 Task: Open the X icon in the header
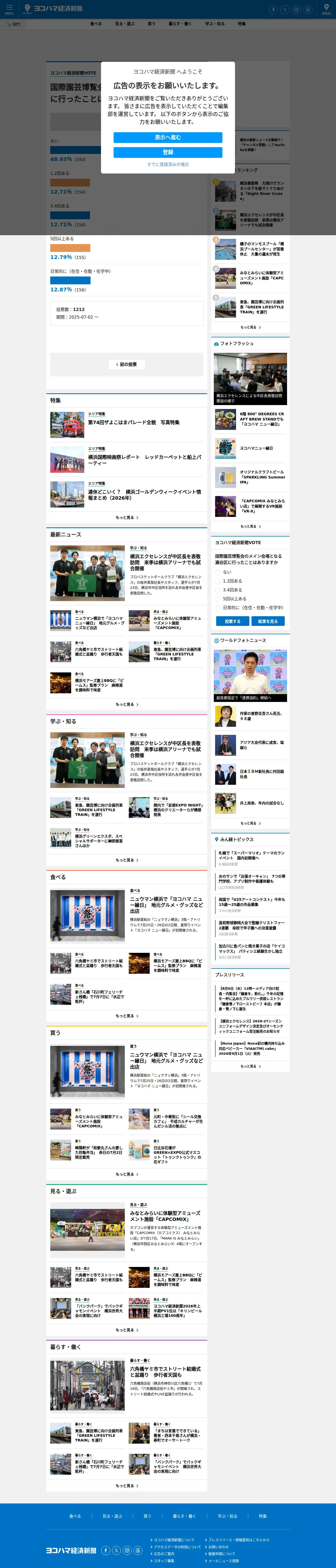[x=285, y=9]
